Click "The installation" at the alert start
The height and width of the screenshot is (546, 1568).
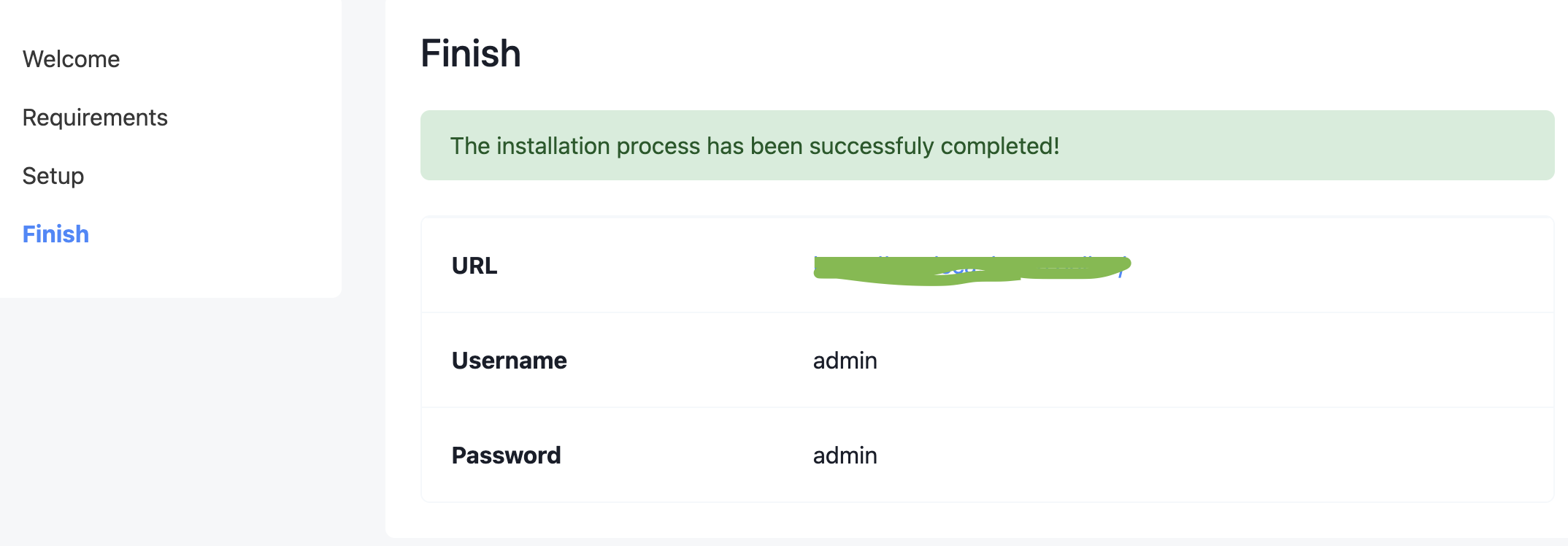coord(530,146)
